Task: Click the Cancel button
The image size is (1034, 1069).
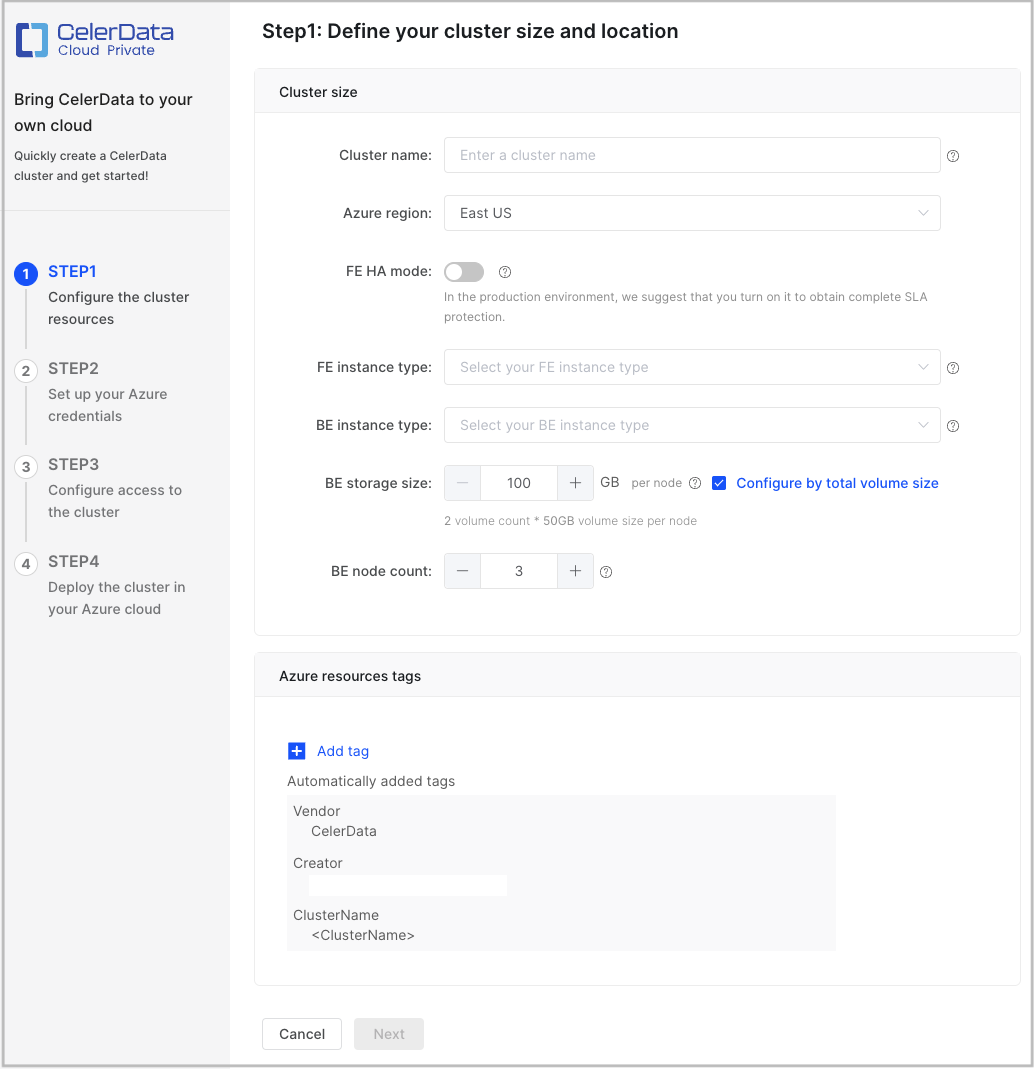Action: 302,1034
